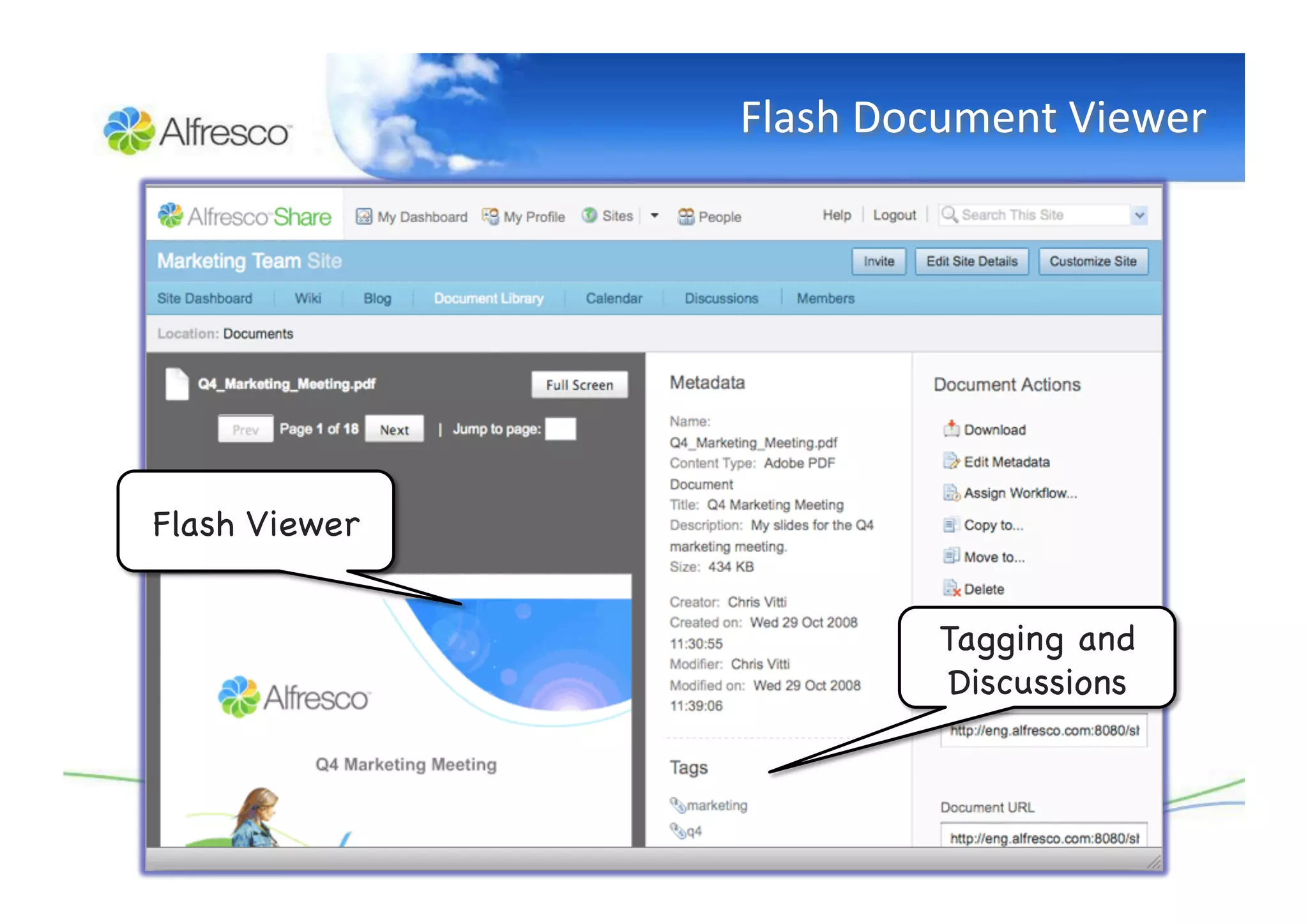1308x924 pixels.
Task: Click the creator name Chris Vitti
Action: 757,602
